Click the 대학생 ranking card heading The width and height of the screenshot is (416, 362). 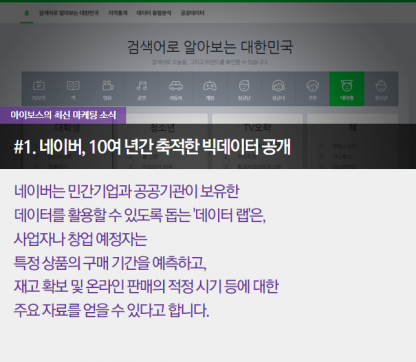point(67,128)
